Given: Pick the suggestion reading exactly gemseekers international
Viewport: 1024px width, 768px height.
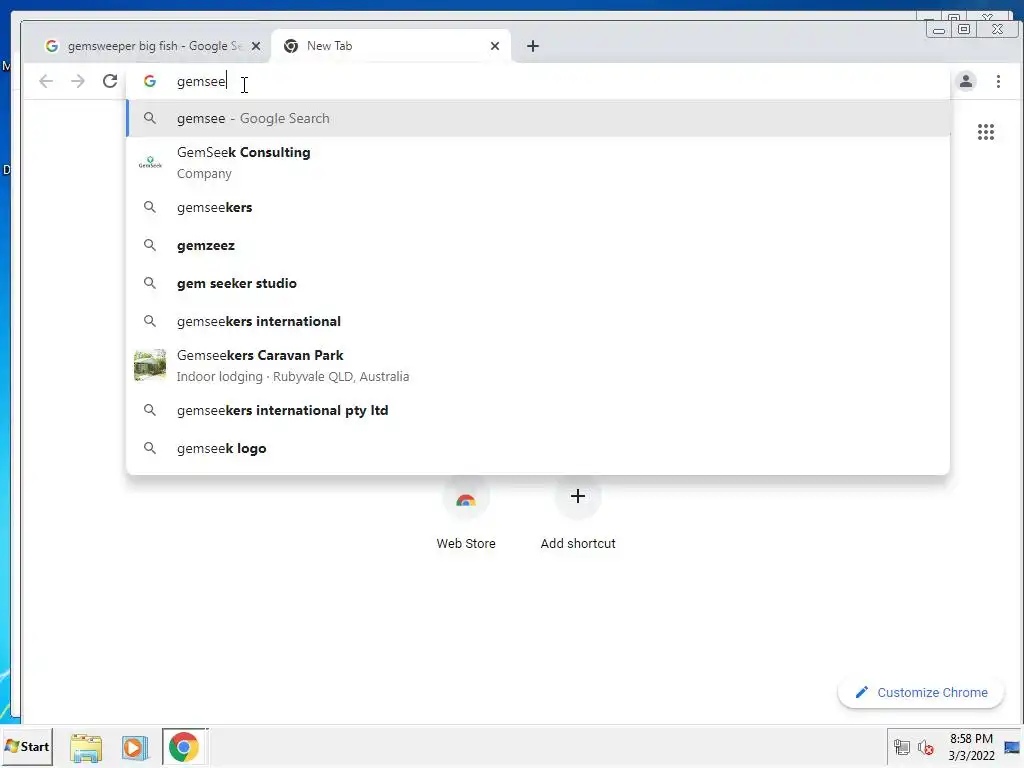Looking at the screenshot, I should (538, 321).
